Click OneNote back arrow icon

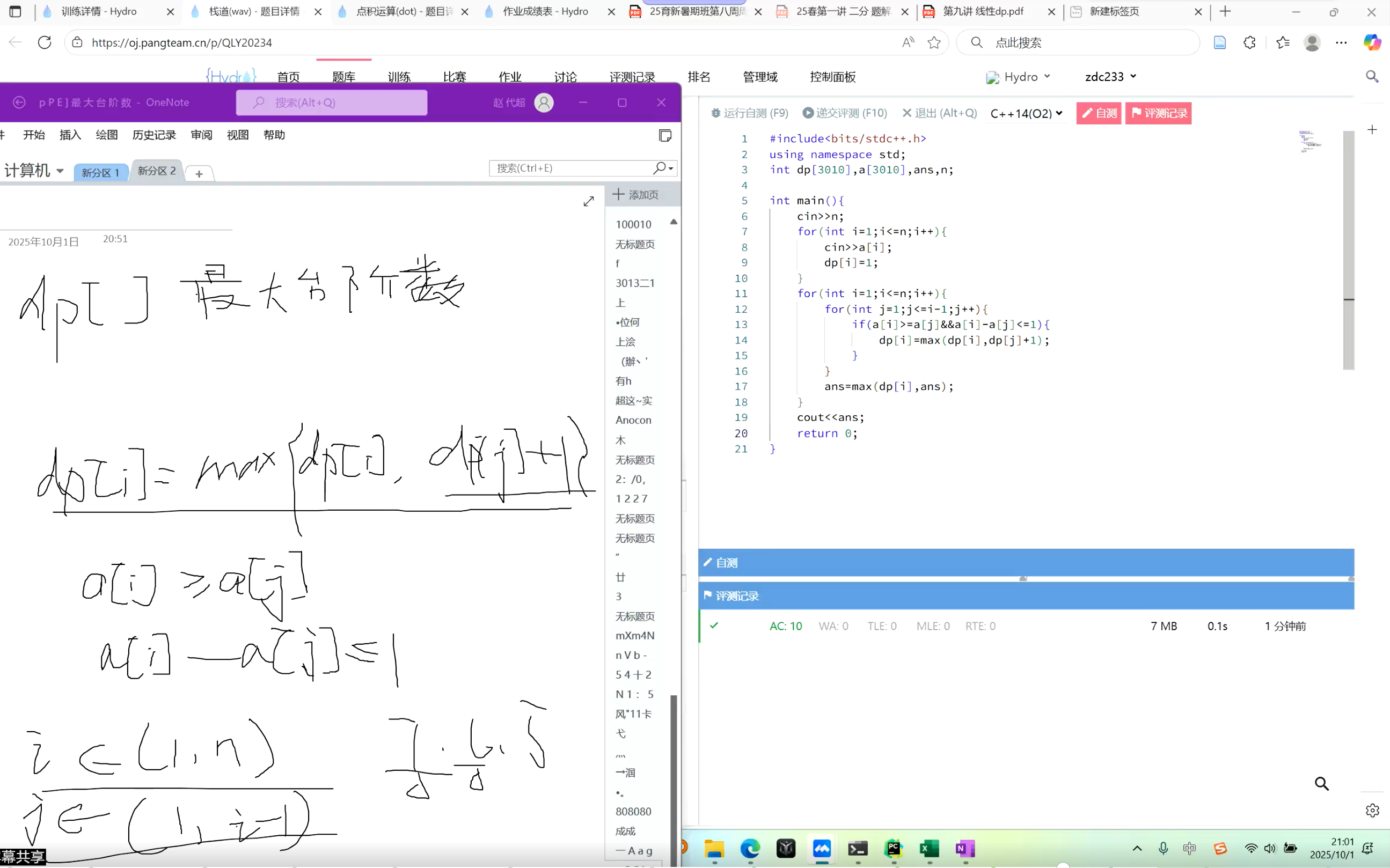(19, 102)
